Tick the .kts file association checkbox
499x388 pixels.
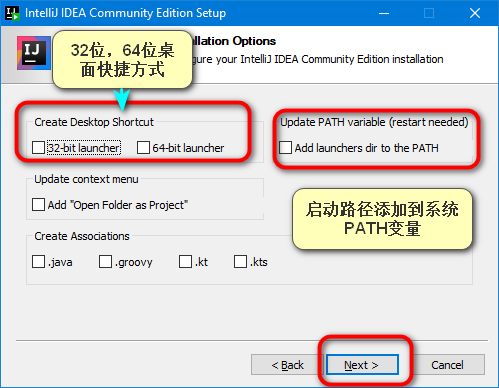[240, 262]
